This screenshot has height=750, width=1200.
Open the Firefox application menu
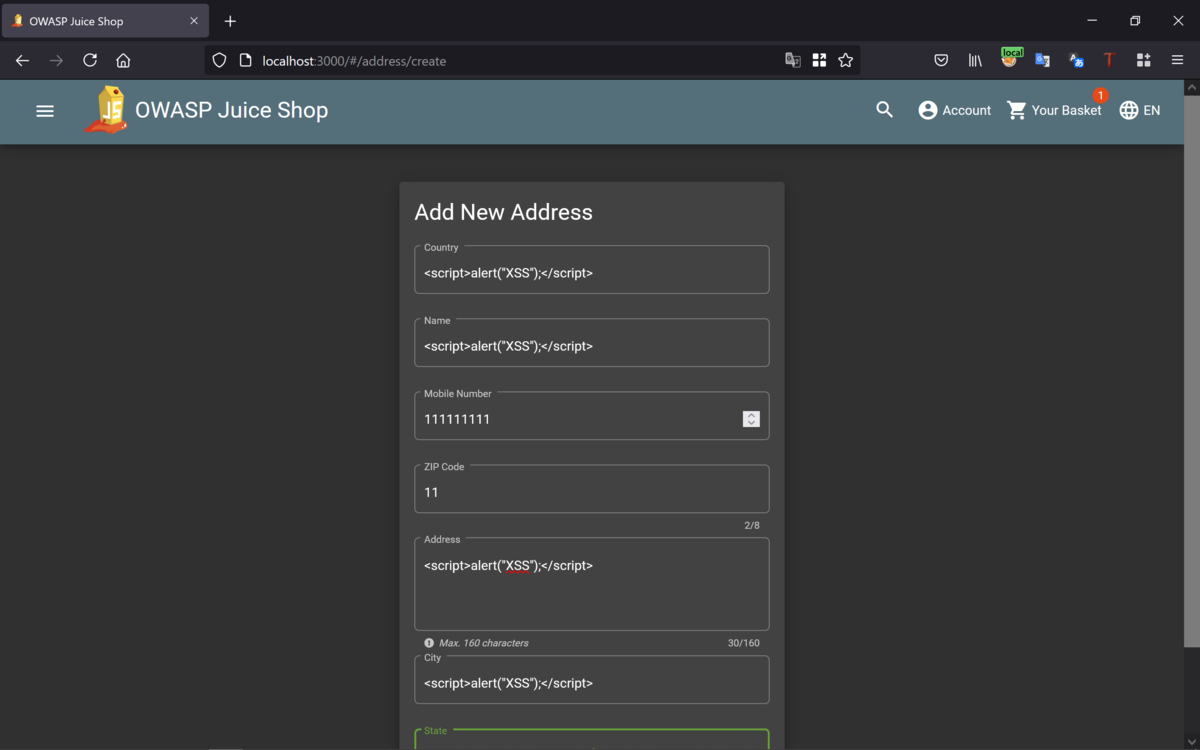coord(1177,61)
